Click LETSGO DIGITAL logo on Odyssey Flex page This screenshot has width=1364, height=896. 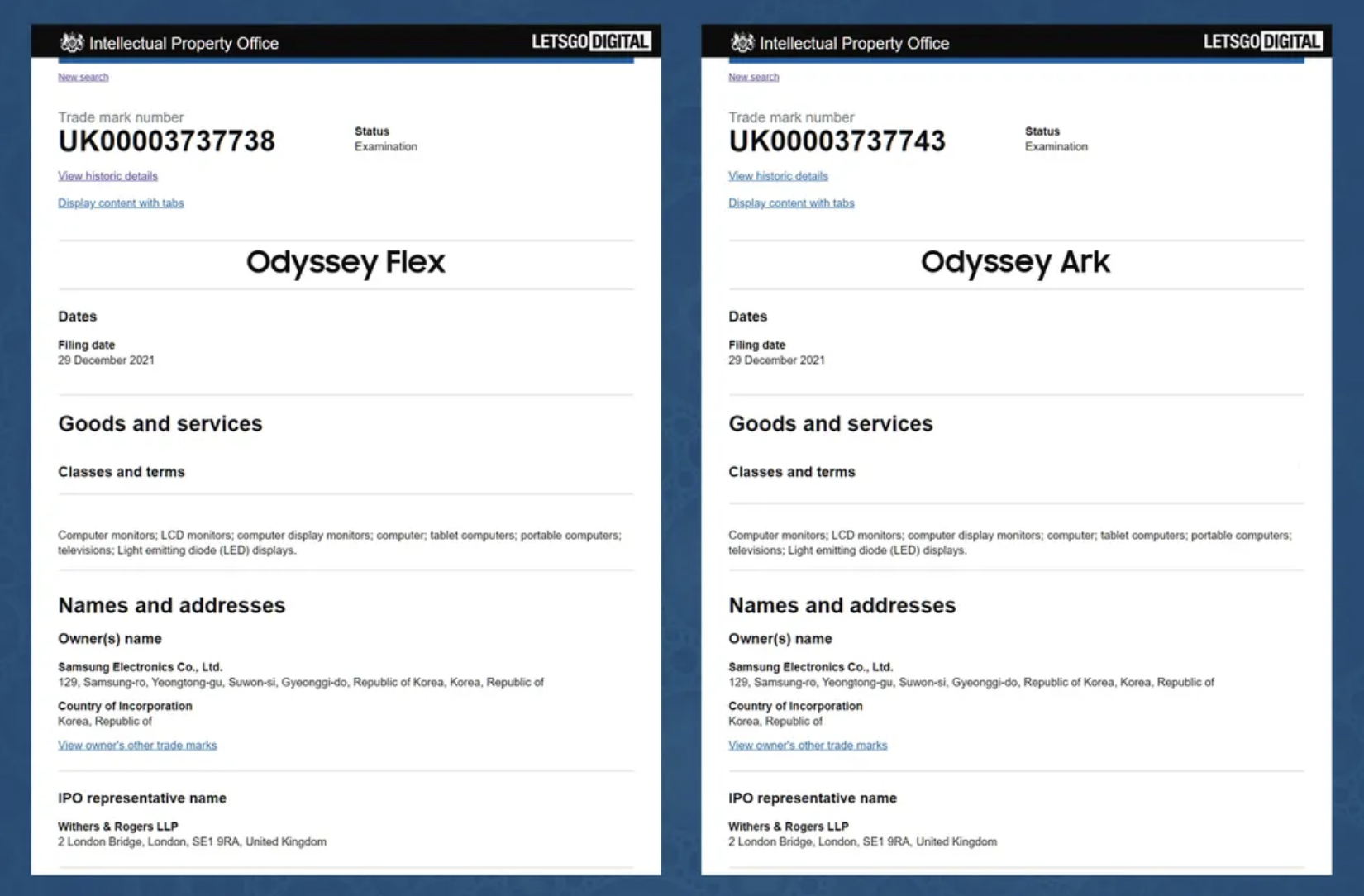(x=590, y=41)
